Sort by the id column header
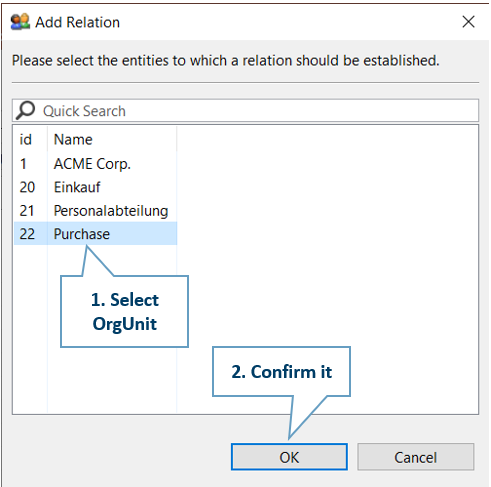Viewport: 491px width, 487px height. pyautogui.click(x=30, y=139)
